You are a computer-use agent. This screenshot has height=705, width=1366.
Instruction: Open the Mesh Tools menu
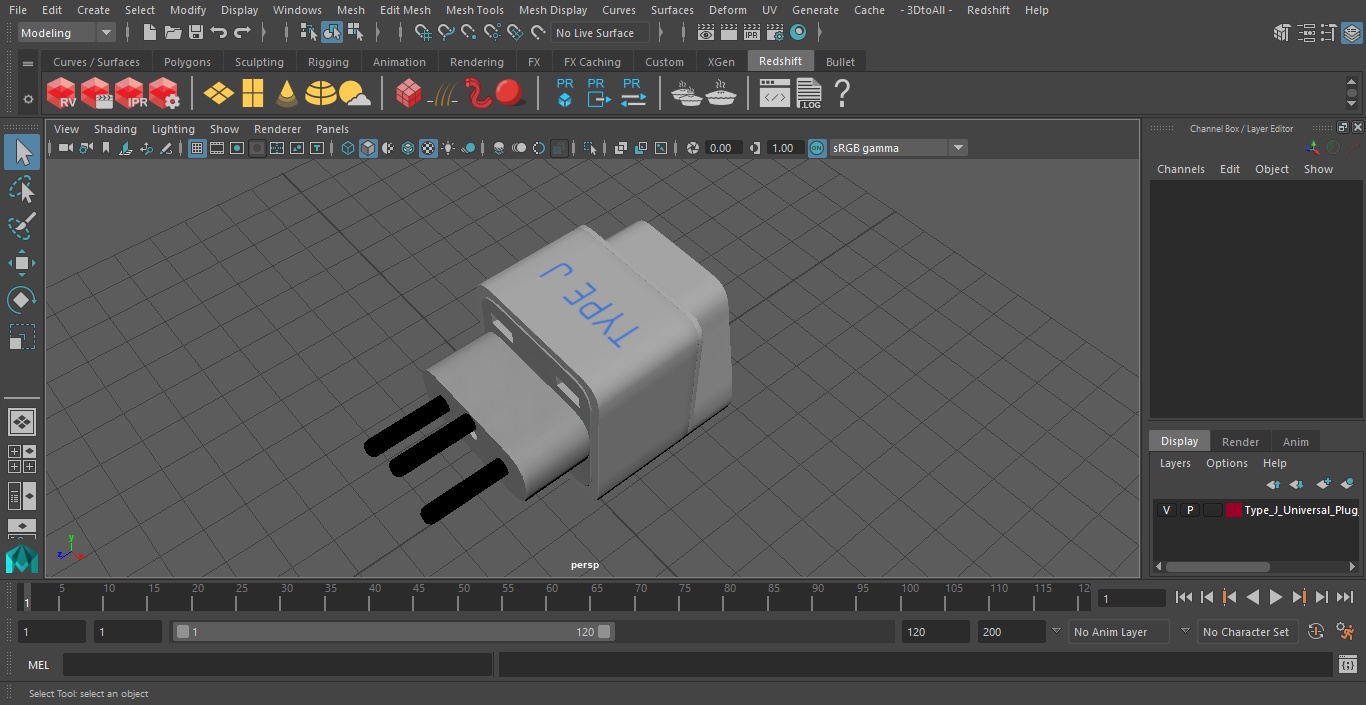pos(474,10)
